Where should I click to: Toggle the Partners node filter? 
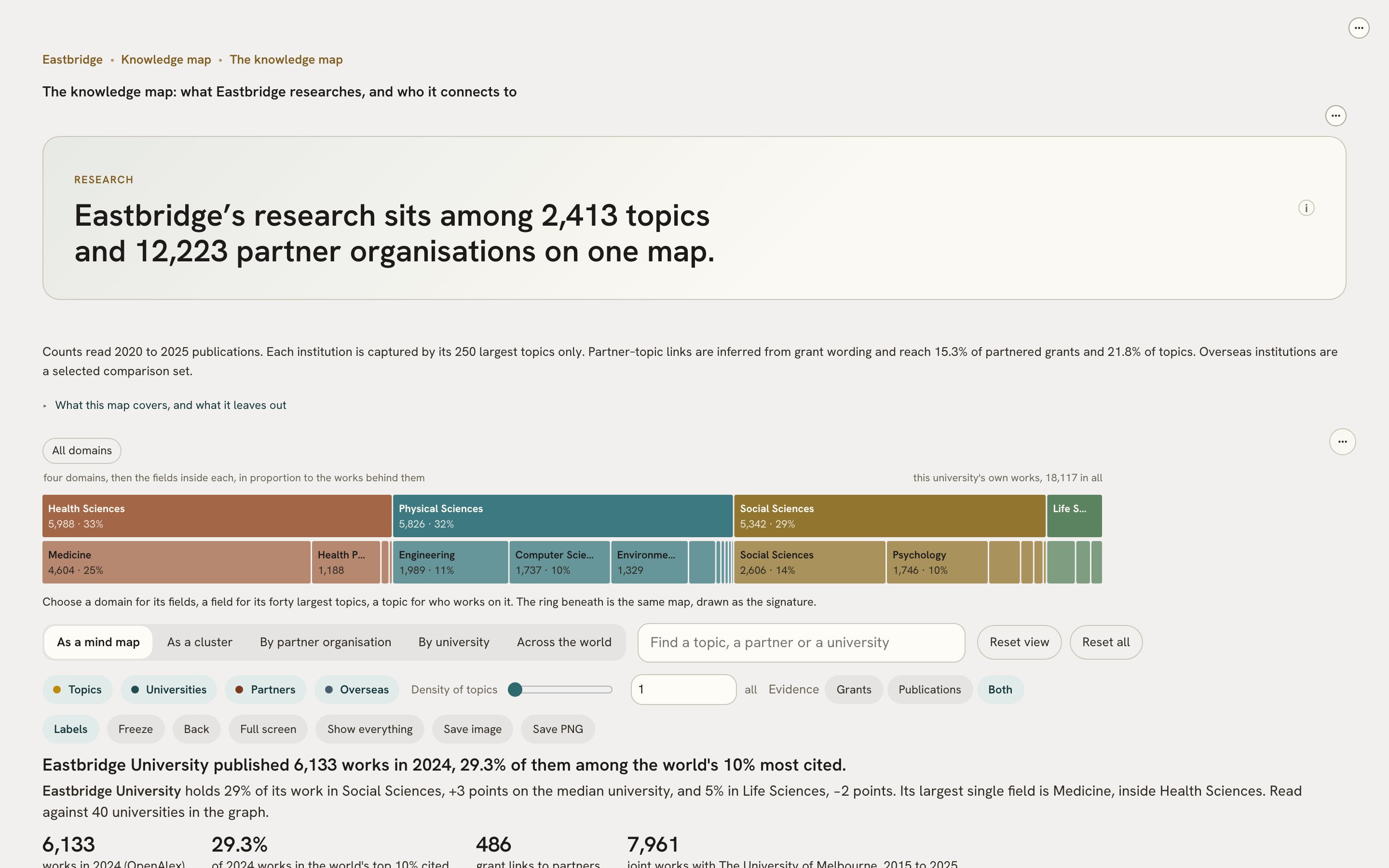[x=266, y=690]
